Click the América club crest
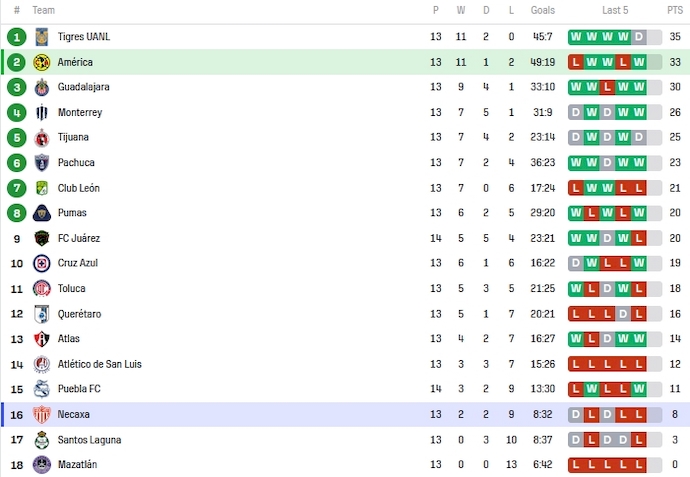Image resolution: width=690 pixels, height=477 pixels. point(42,62)
